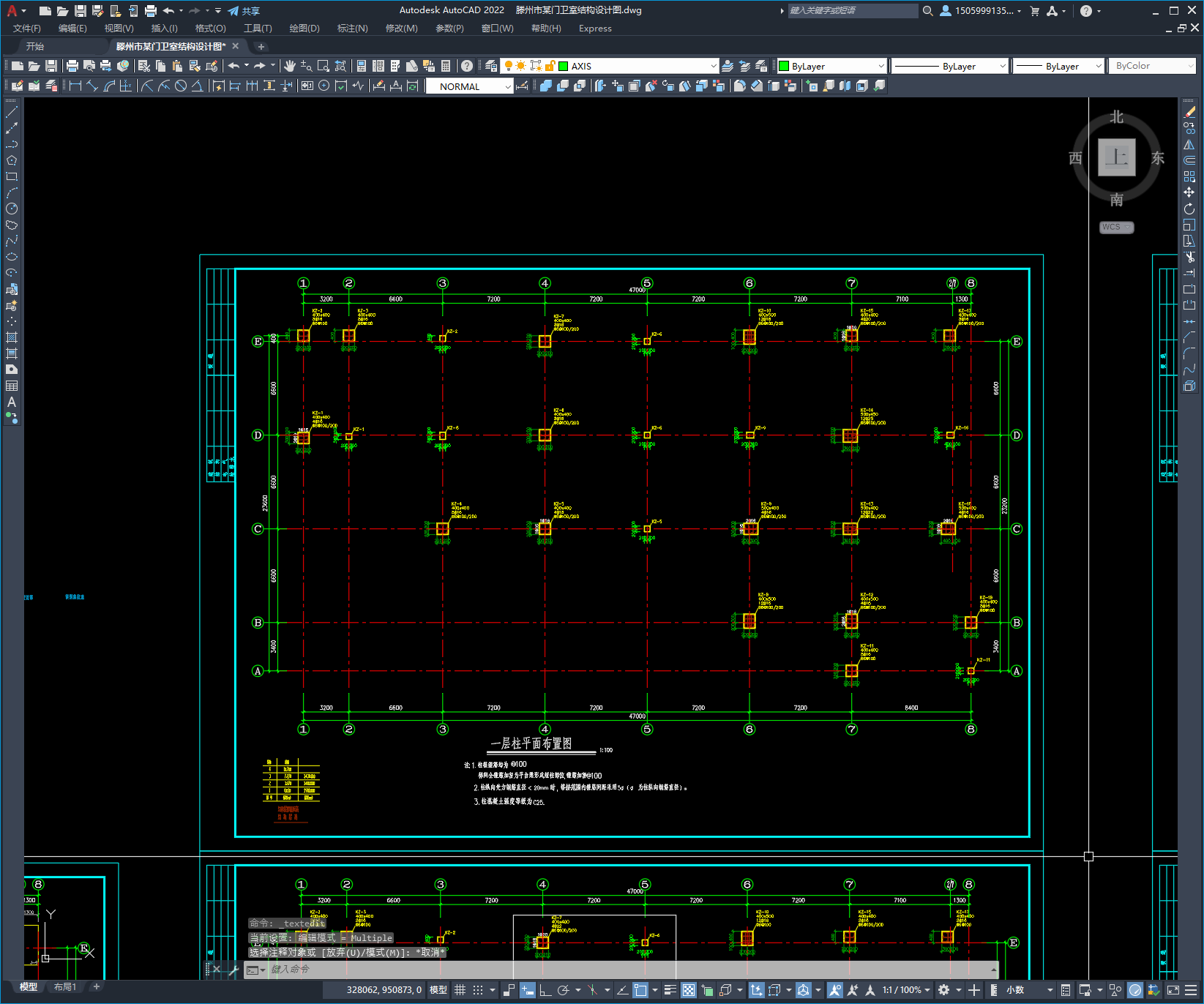Select the Circle drawing tool
The image size is (1204, 1004).
click(x=12, y=209)
